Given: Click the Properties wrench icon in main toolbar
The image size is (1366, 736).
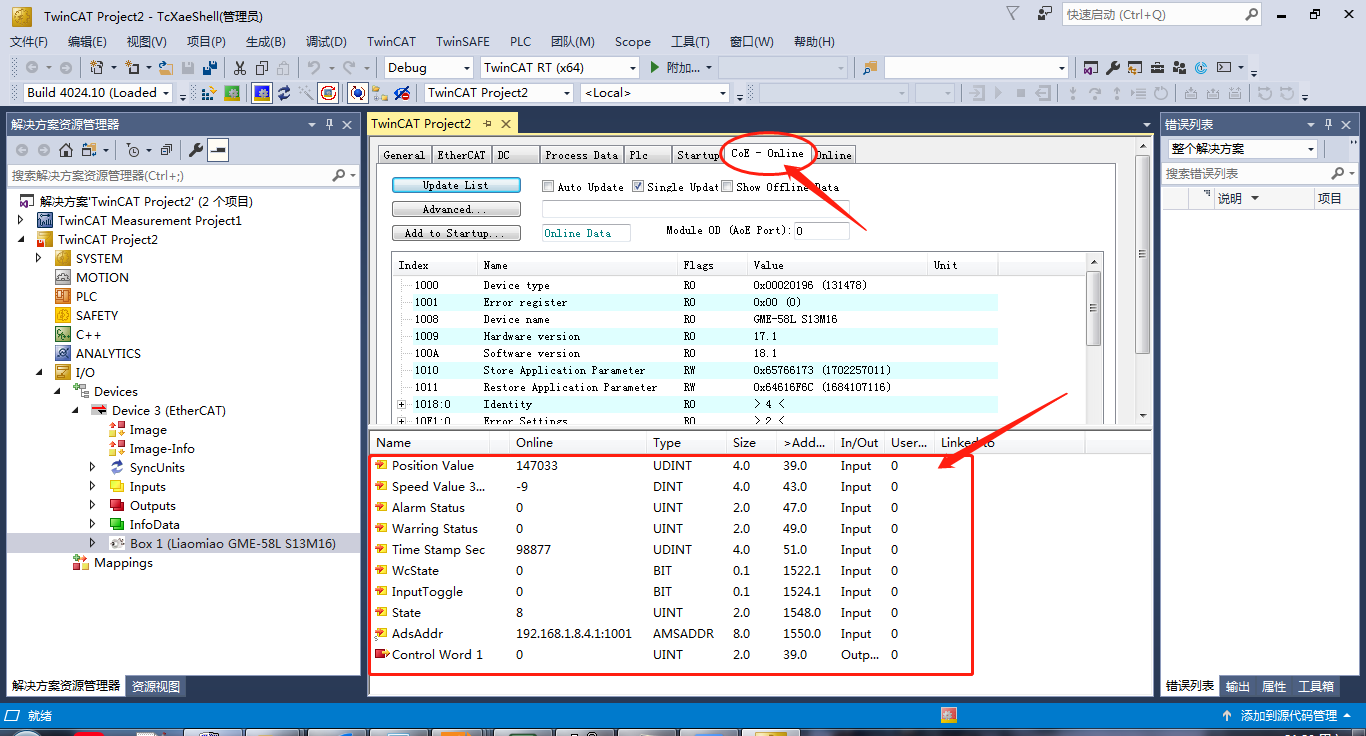Looking at the screenshot, I should [x=1112, y=68].
